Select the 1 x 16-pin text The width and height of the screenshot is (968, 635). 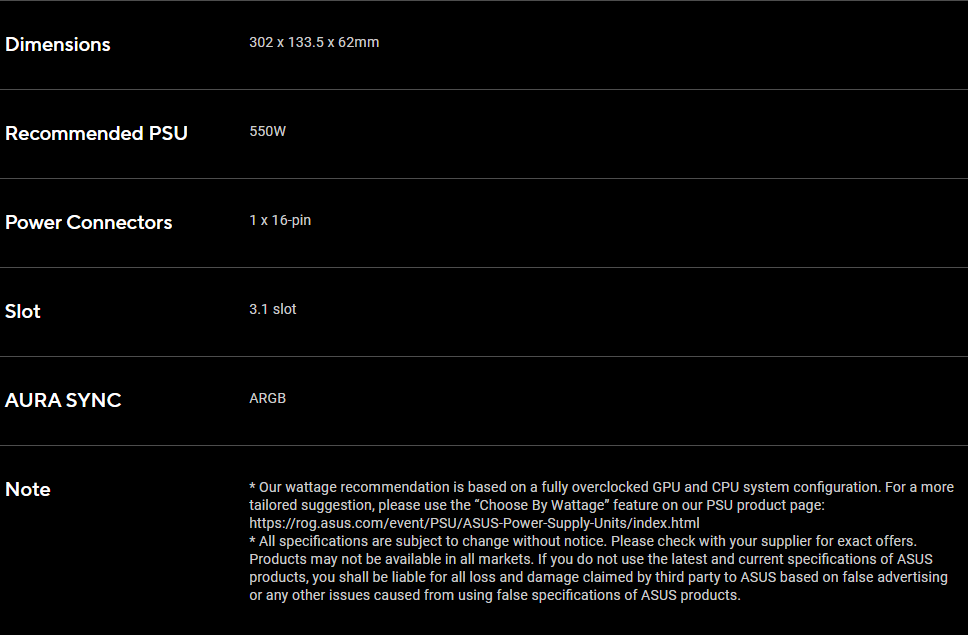click(280, 220)
